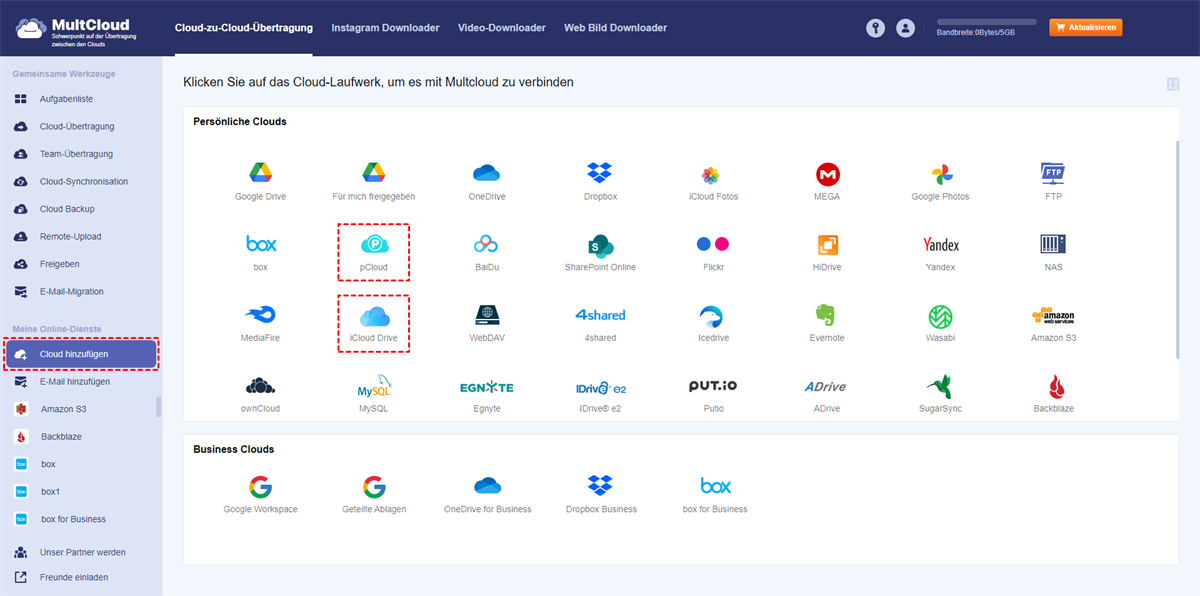Select box for Business in Business Clouds
Screen dimensions: 1200x596
715,486
